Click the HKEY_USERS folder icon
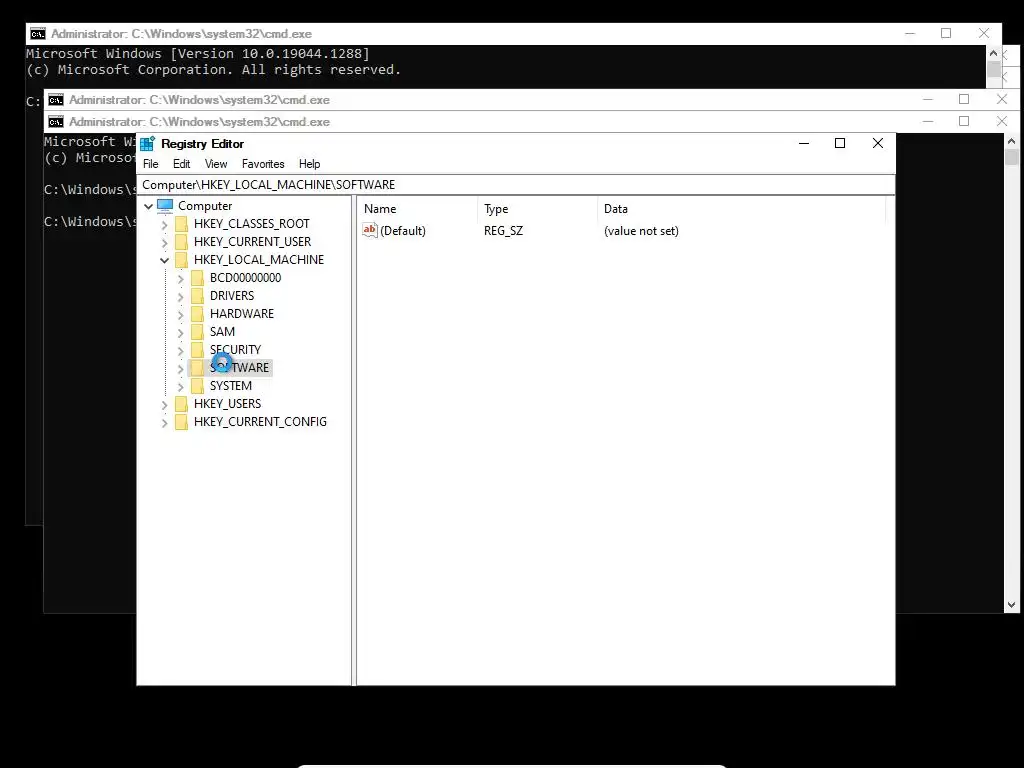The image size is (1024, 768). (x=182, y=404)
